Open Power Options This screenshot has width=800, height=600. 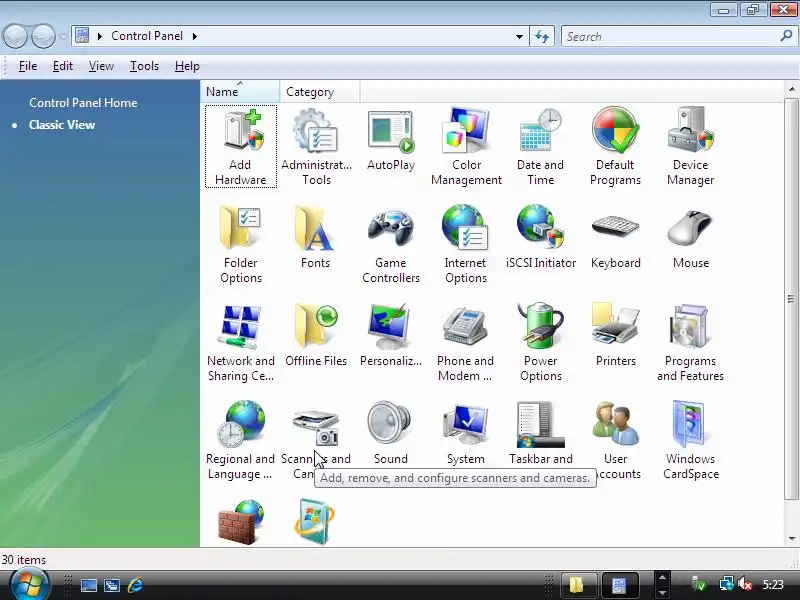(x=541, y=342)
